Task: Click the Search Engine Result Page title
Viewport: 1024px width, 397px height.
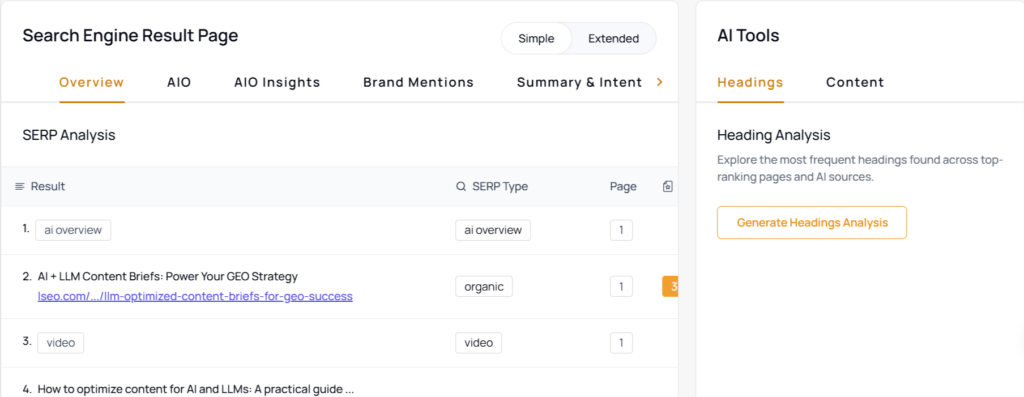Action: [x=130, y=35]
